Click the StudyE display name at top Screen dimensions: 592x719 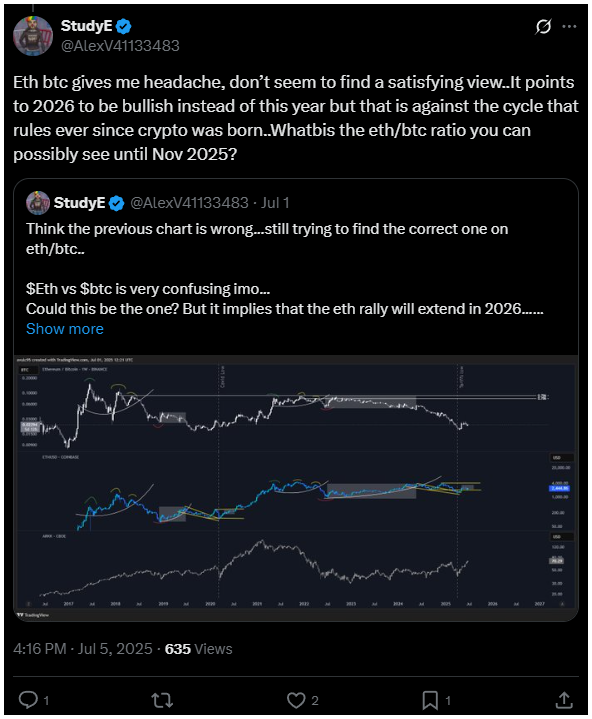click(x=86, y=26)
